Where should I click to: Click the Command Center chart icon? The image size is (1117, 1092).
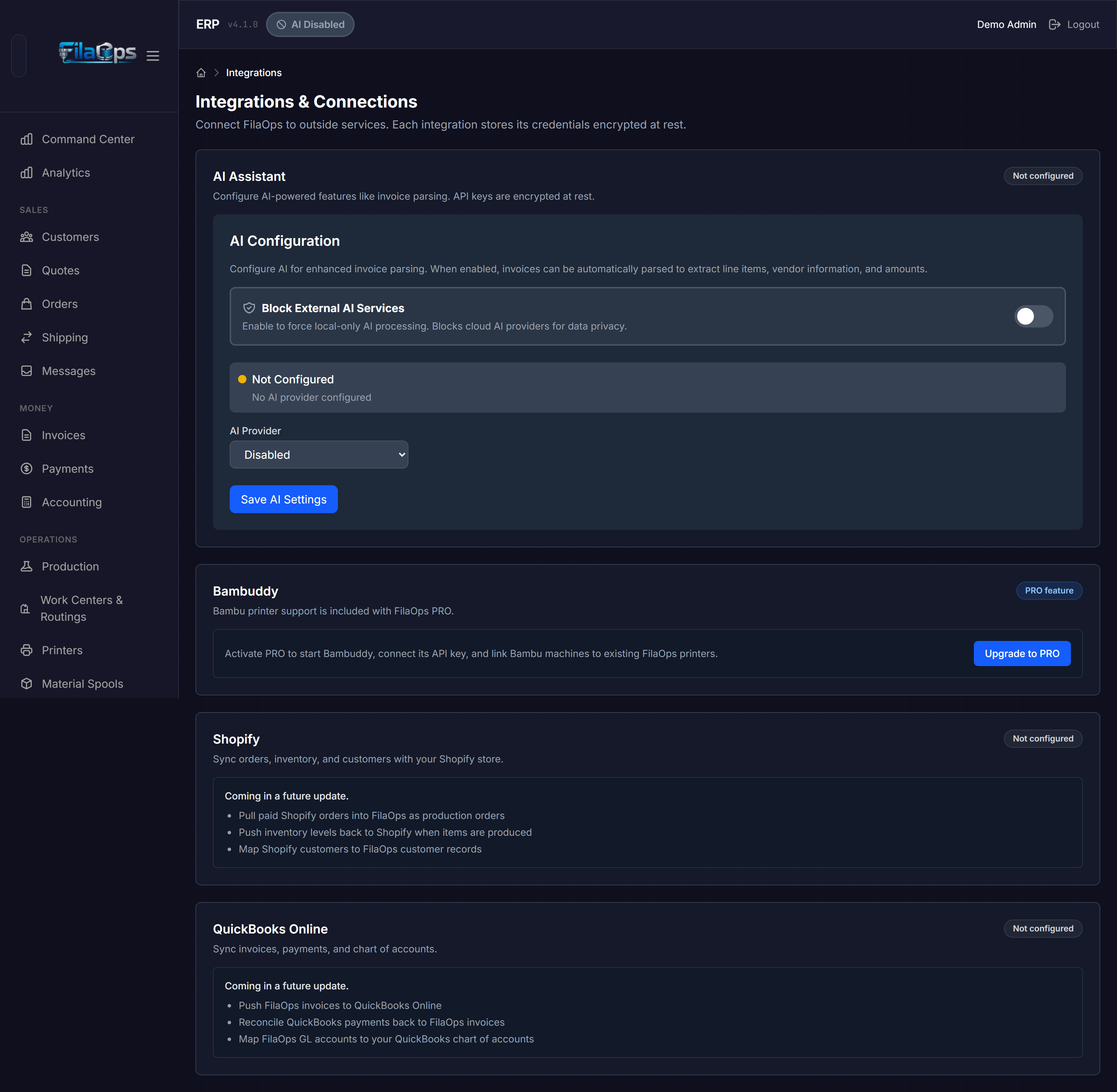click(x=27, y=139)
